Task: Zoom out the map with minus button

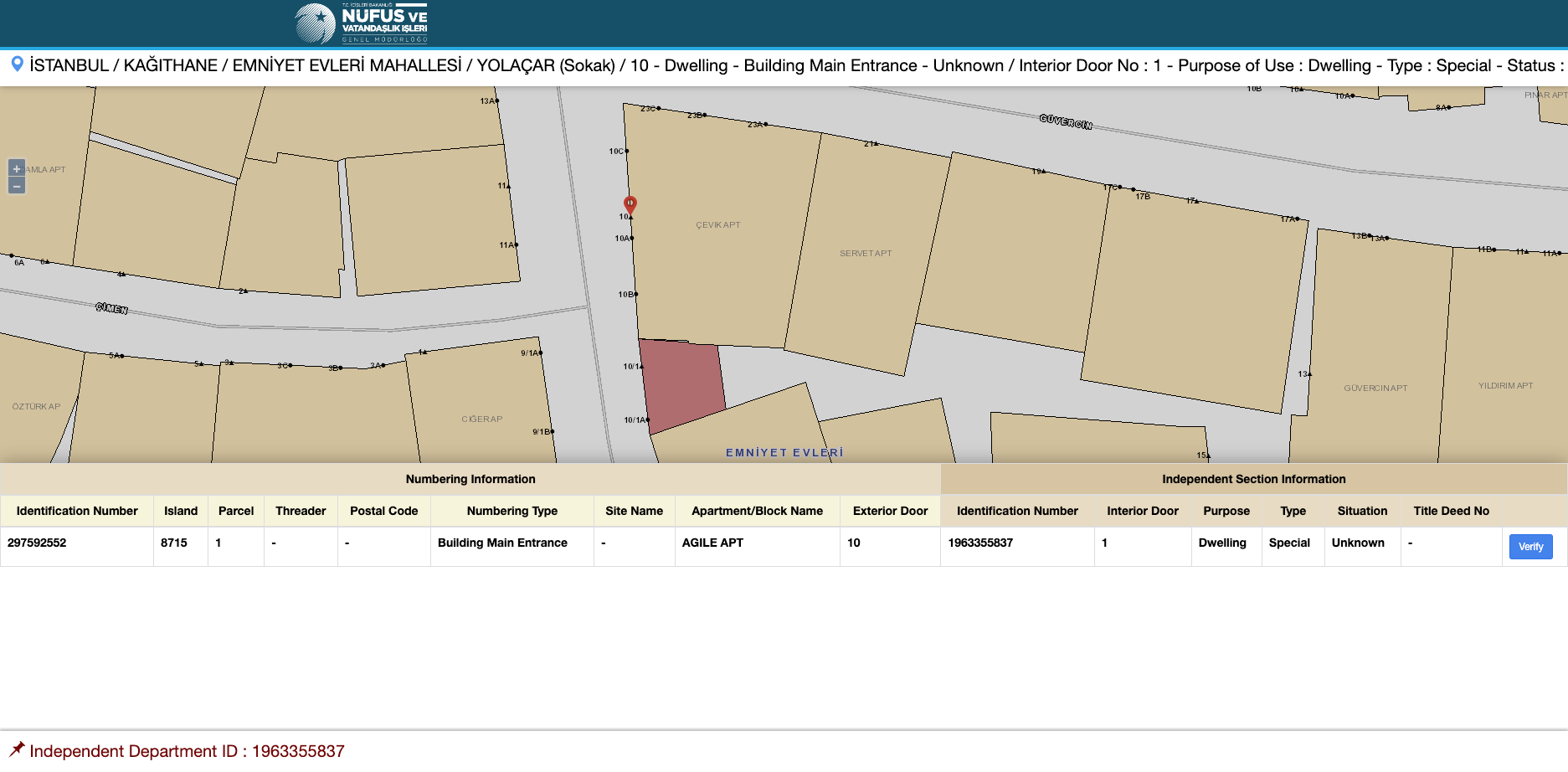Action: tap(16, 186)
